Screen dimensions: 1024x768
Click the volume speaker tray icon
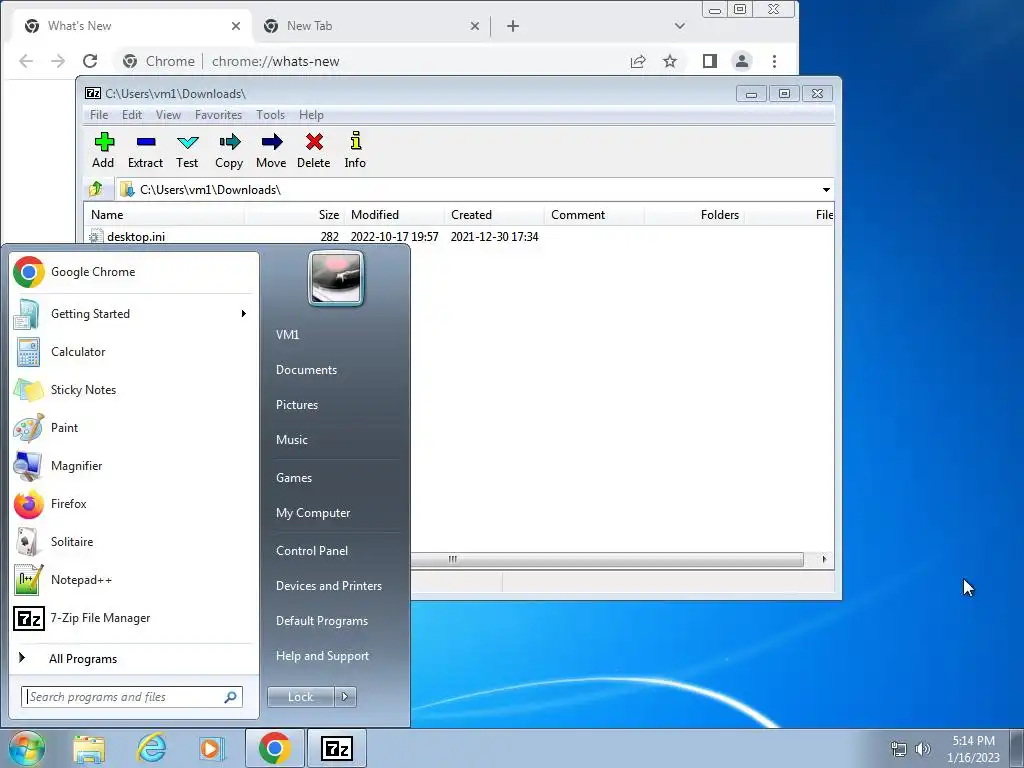(x=923, y=749)
